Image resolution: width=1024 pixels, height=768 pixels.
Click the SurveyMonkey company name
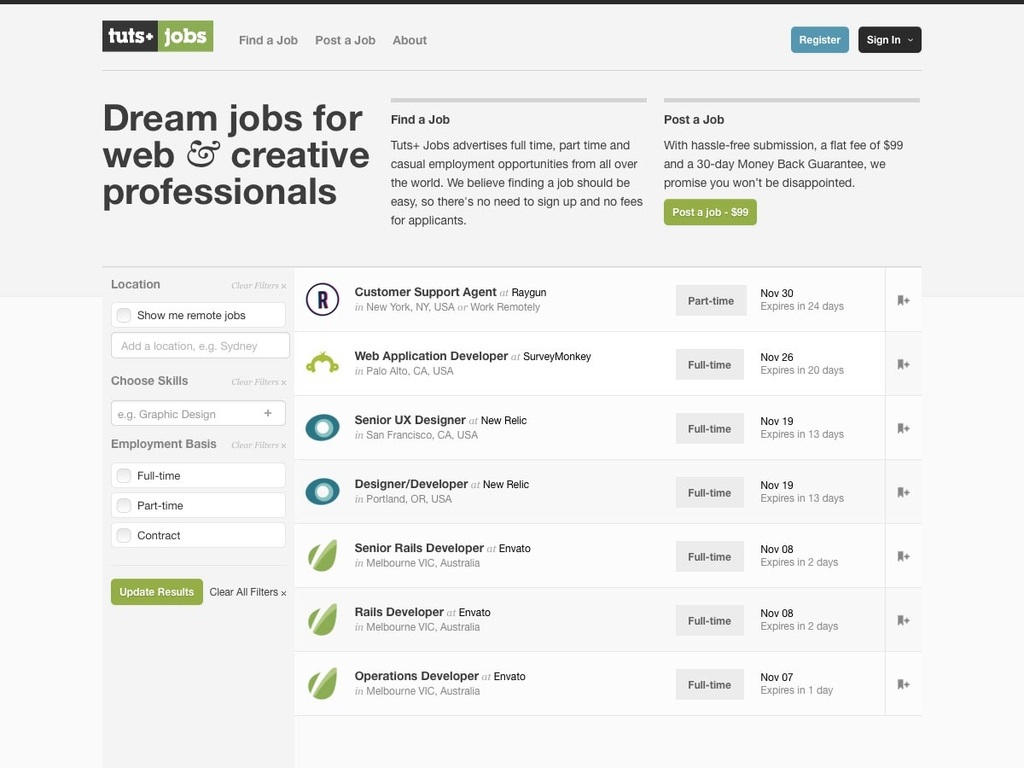(x=557, y=357)
